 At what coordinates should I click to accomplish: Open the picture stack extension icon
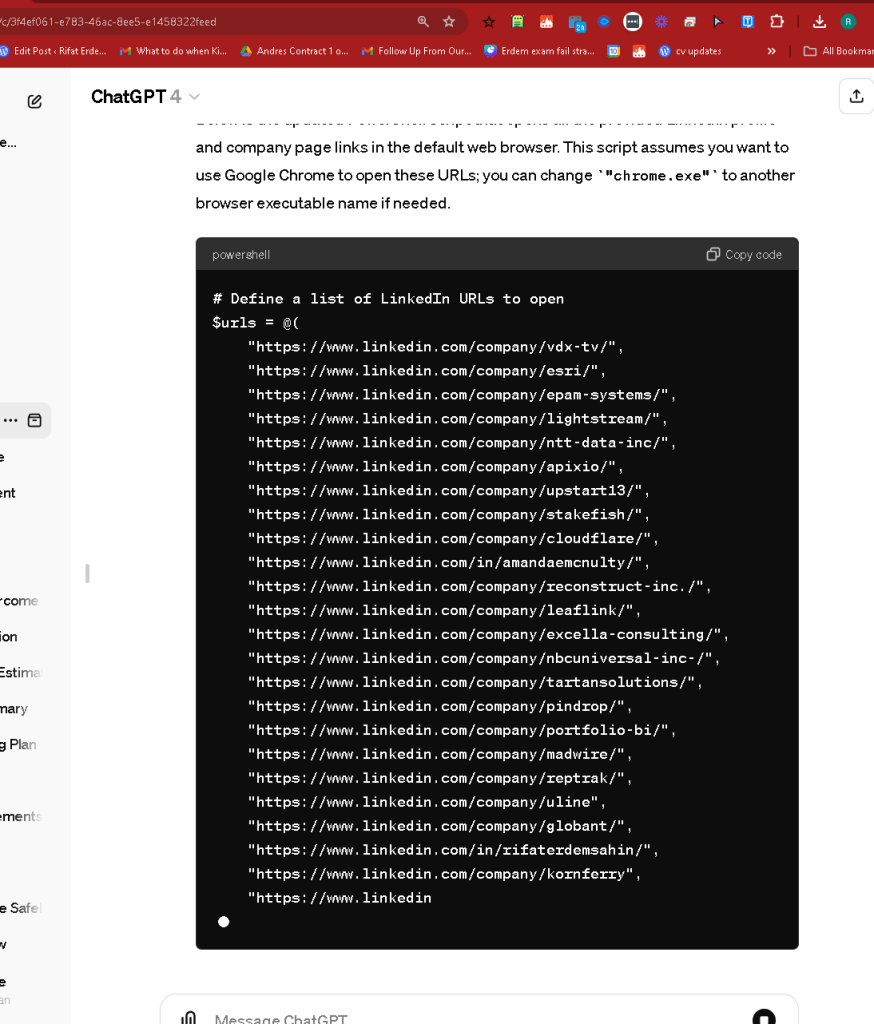pos(690,22)
